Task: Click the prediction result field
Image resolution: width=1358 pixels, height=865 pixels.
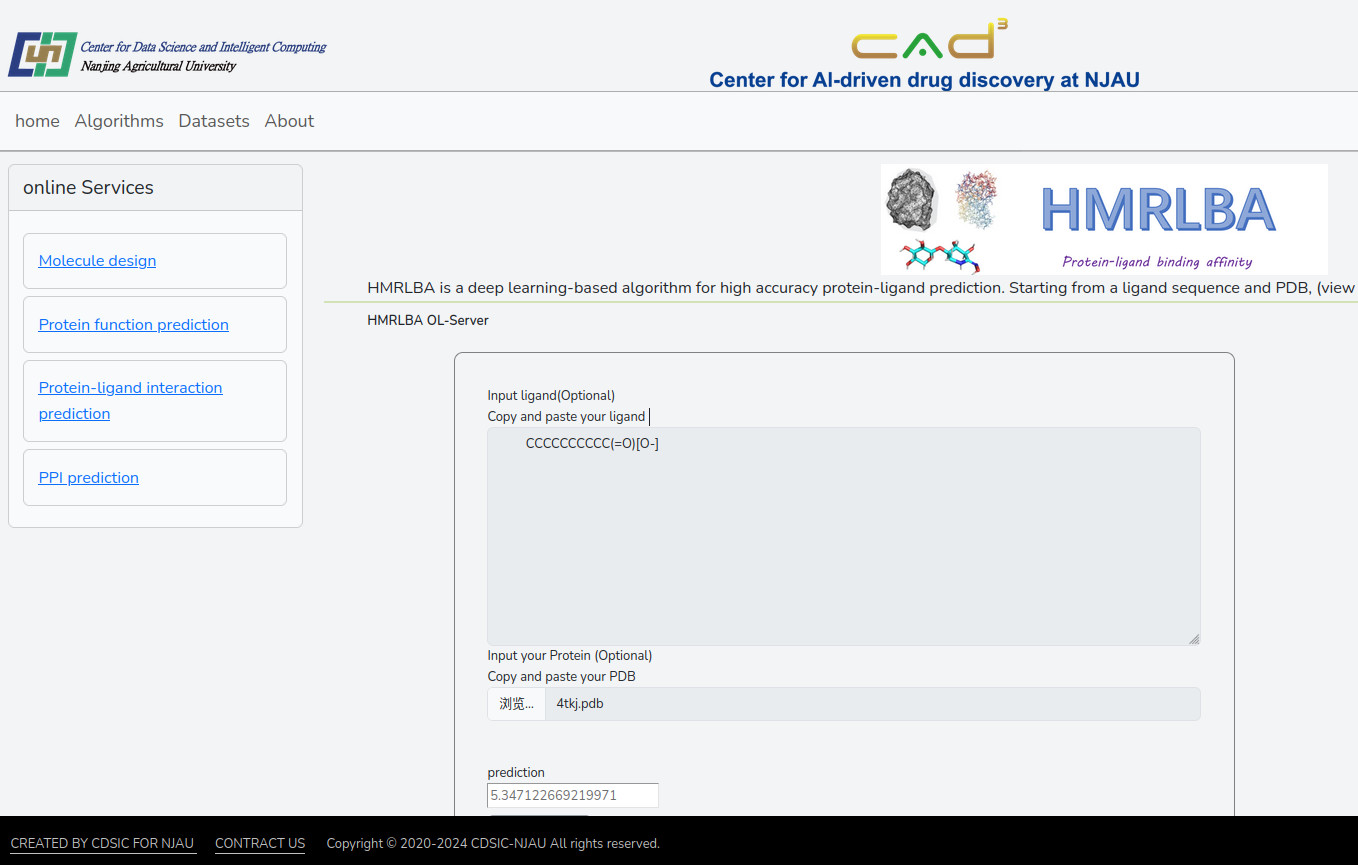Action: tap(573, 795)
